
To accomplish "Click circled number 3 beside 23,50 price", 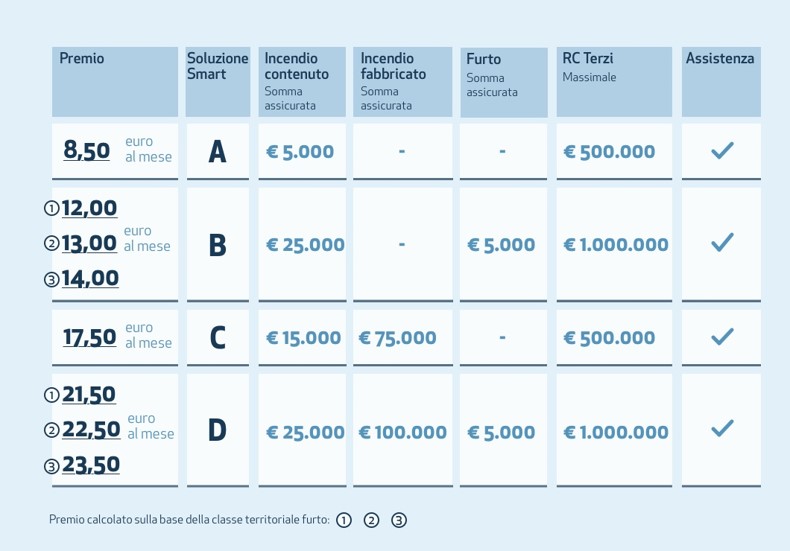I will tap(52, 466).
